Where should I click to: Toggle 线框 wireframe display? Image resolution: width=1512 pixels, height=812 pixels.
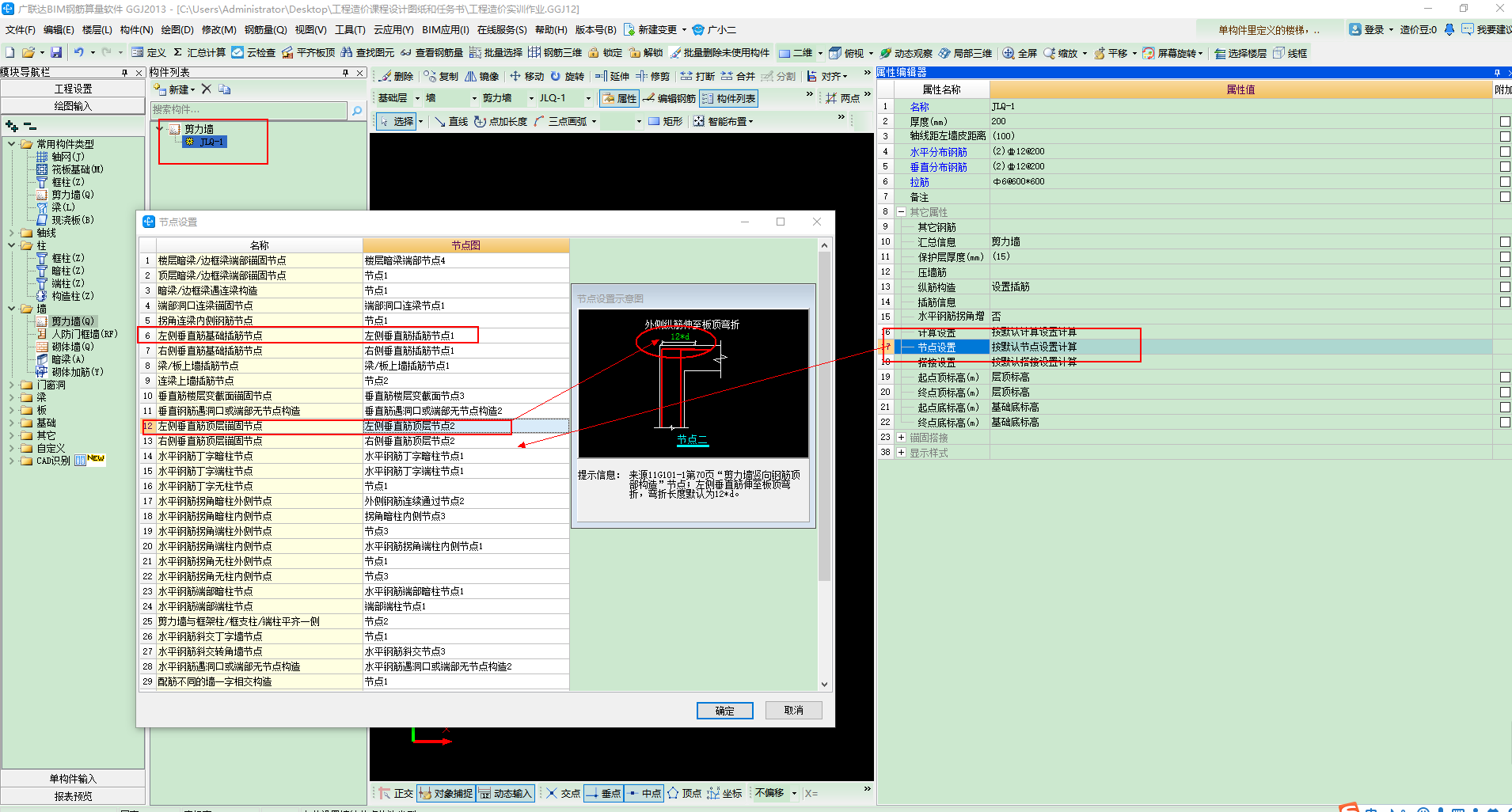(x=1290, y=53)
